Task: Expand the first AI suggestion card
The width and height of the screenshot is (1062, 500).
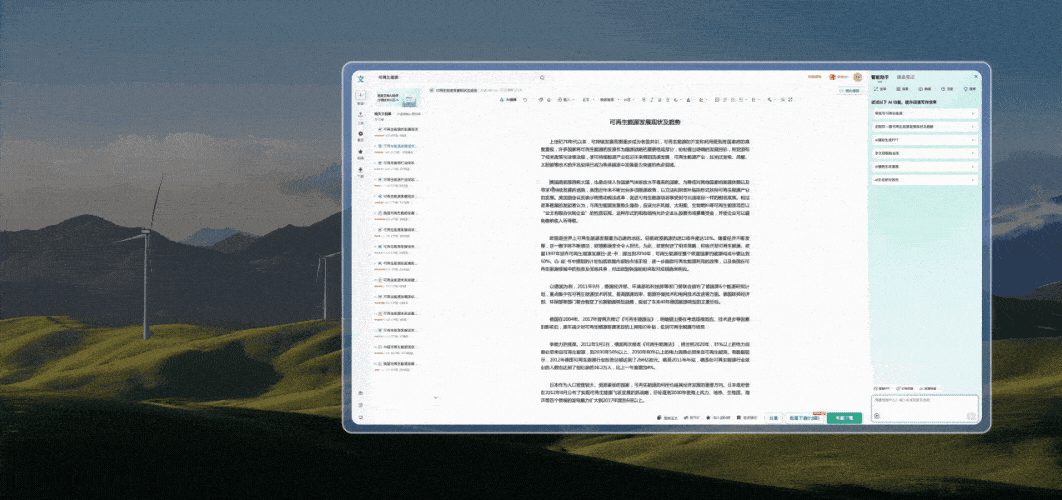Action: [925, 113]
